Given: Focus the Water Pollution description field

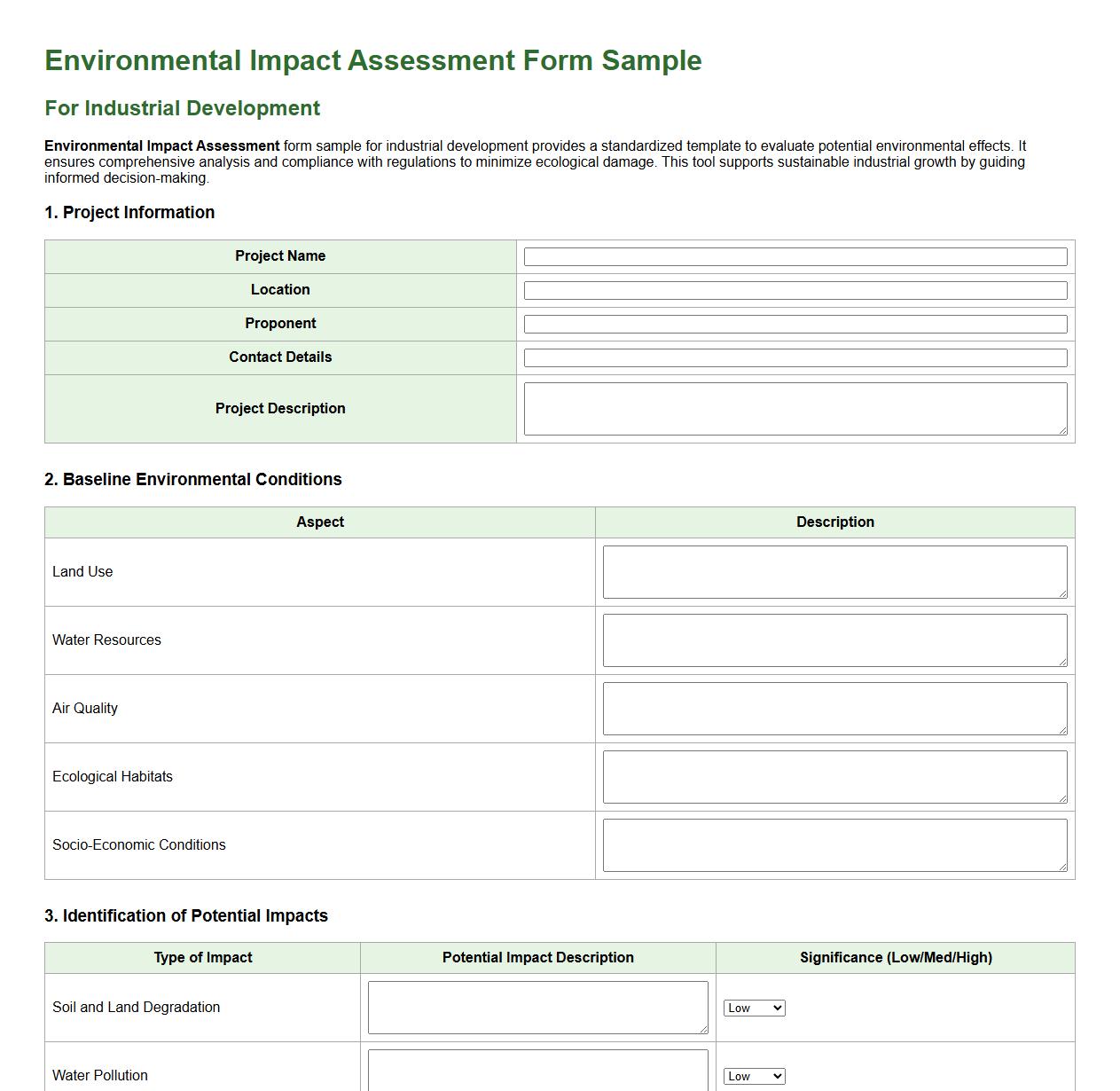Looking at the screenshot, I should click(537, 1073).
